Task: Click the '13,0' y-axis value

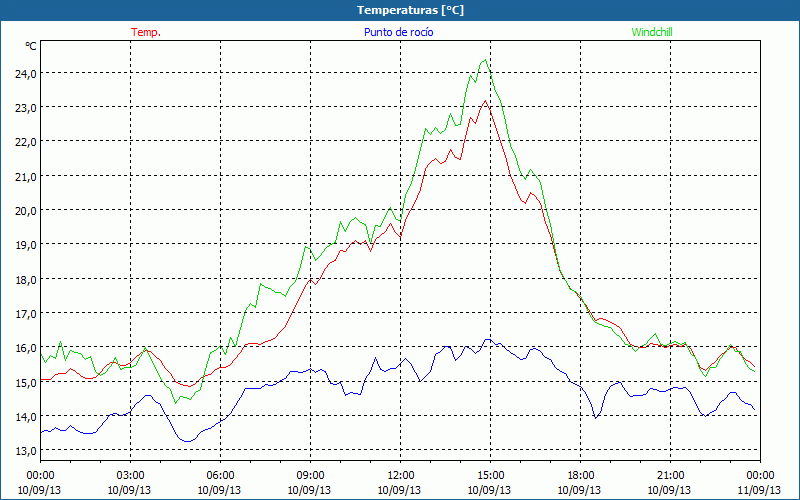Action: [x=26, y=451]
